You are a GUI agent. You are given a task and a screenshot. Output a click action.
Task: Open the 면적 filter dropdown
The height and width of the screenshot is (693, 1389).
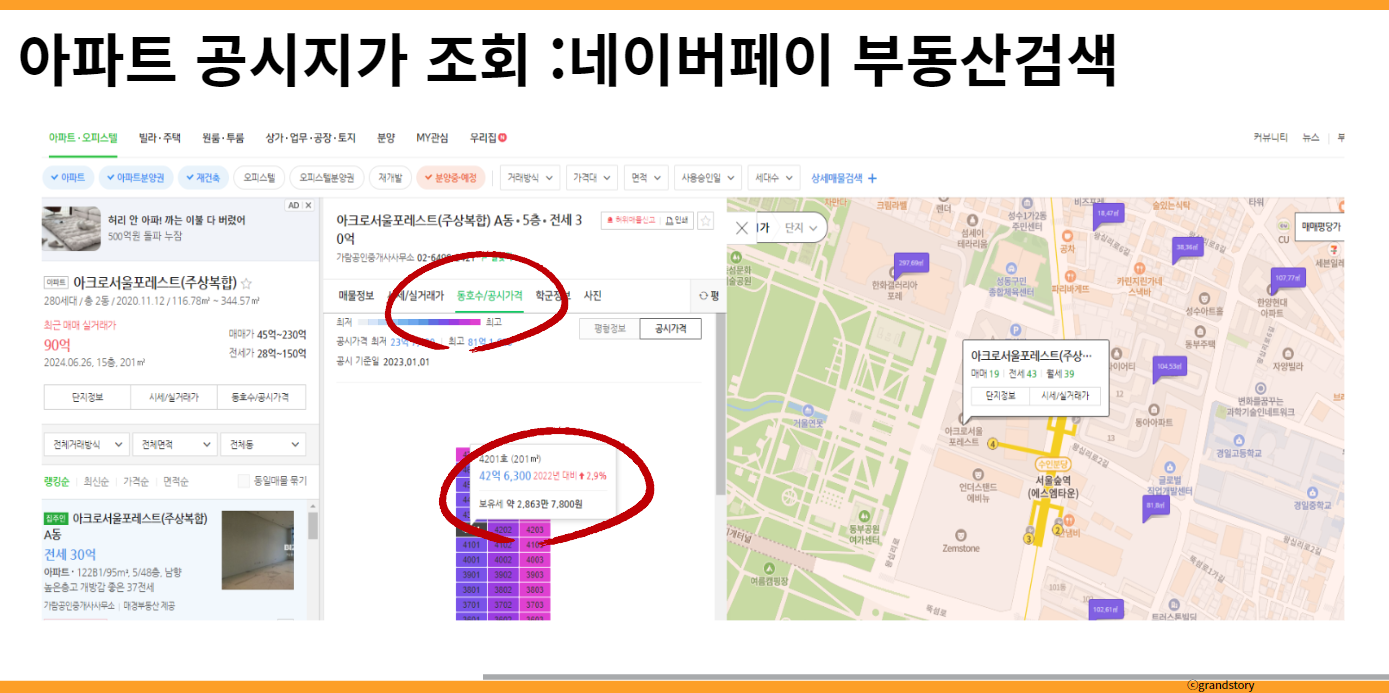click(x=646, y=178)
